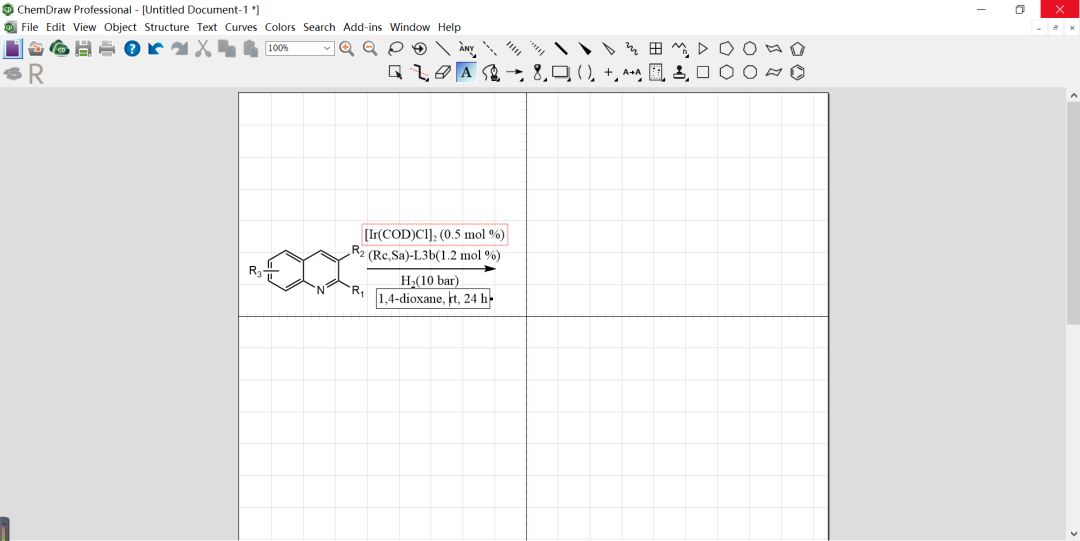Image resolution: width=1080 pixels, height=541 pixels.
Task: Open the Colors menu
Action: click(x=280, y=27)
